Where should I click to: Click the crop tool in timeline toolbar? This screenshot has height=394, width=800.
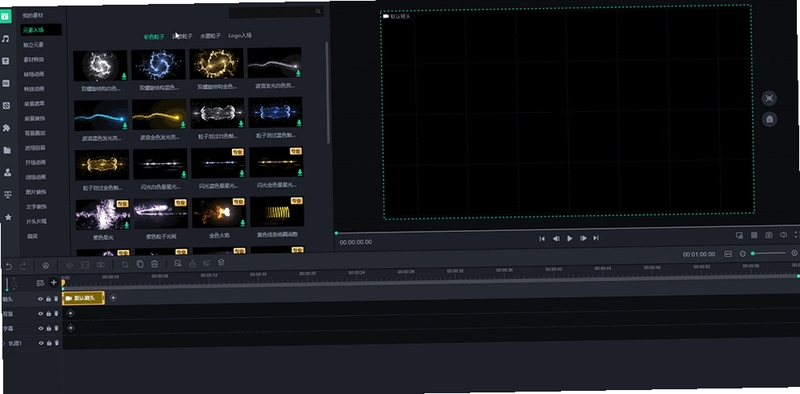[125, 264]
